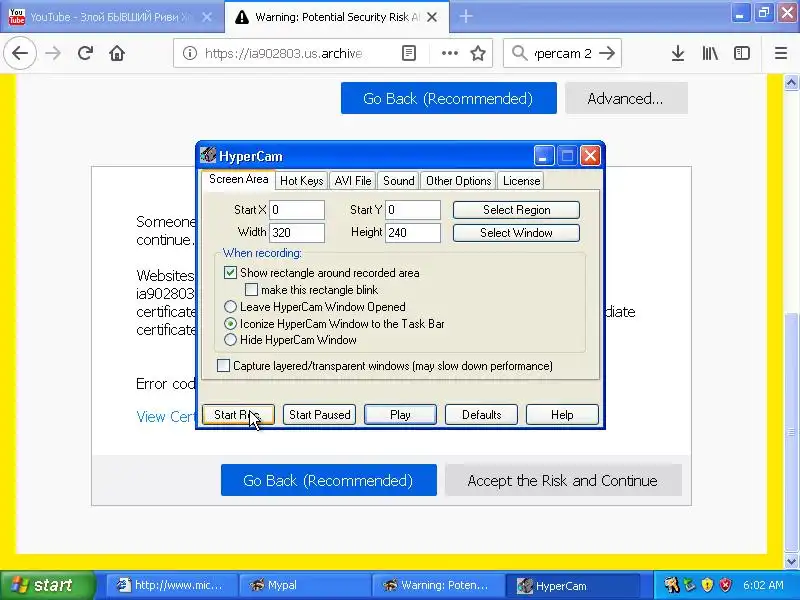The height and width of the screenshot is (600, 800).
Task: Click top Go Back (Recommended) button
Action: click(x=448, y=98)
